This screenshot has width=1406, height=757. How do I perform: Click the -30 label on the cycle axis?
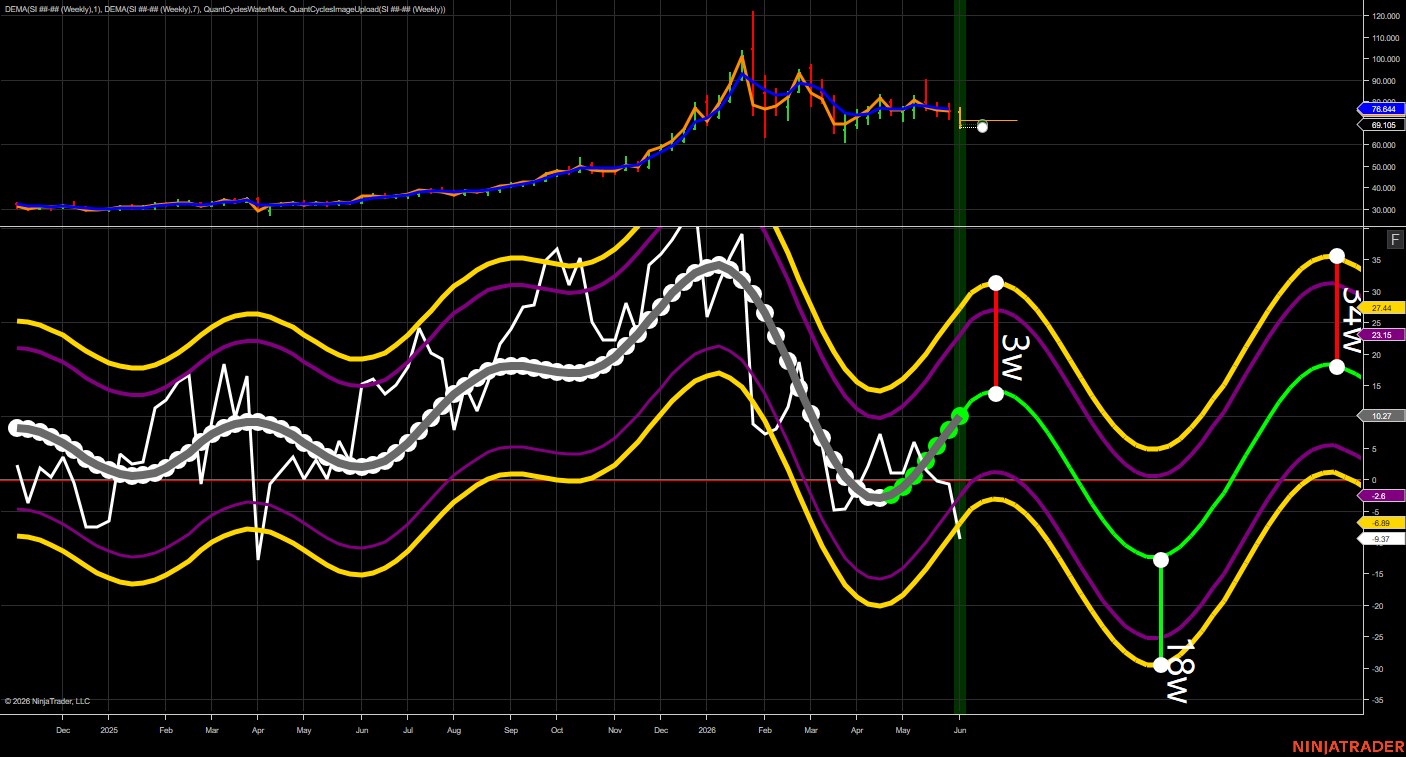[x=1377, y=669]
